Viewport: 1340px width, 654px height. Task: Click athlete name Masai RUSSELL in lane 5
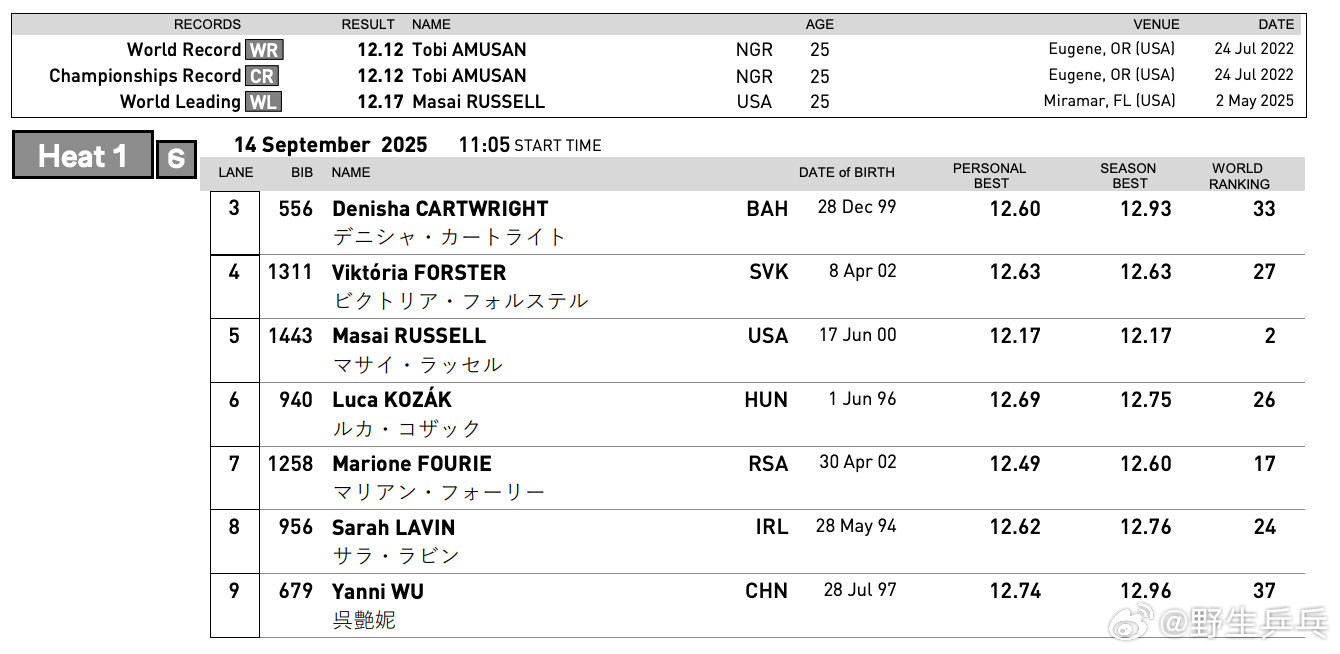[409, 336]
